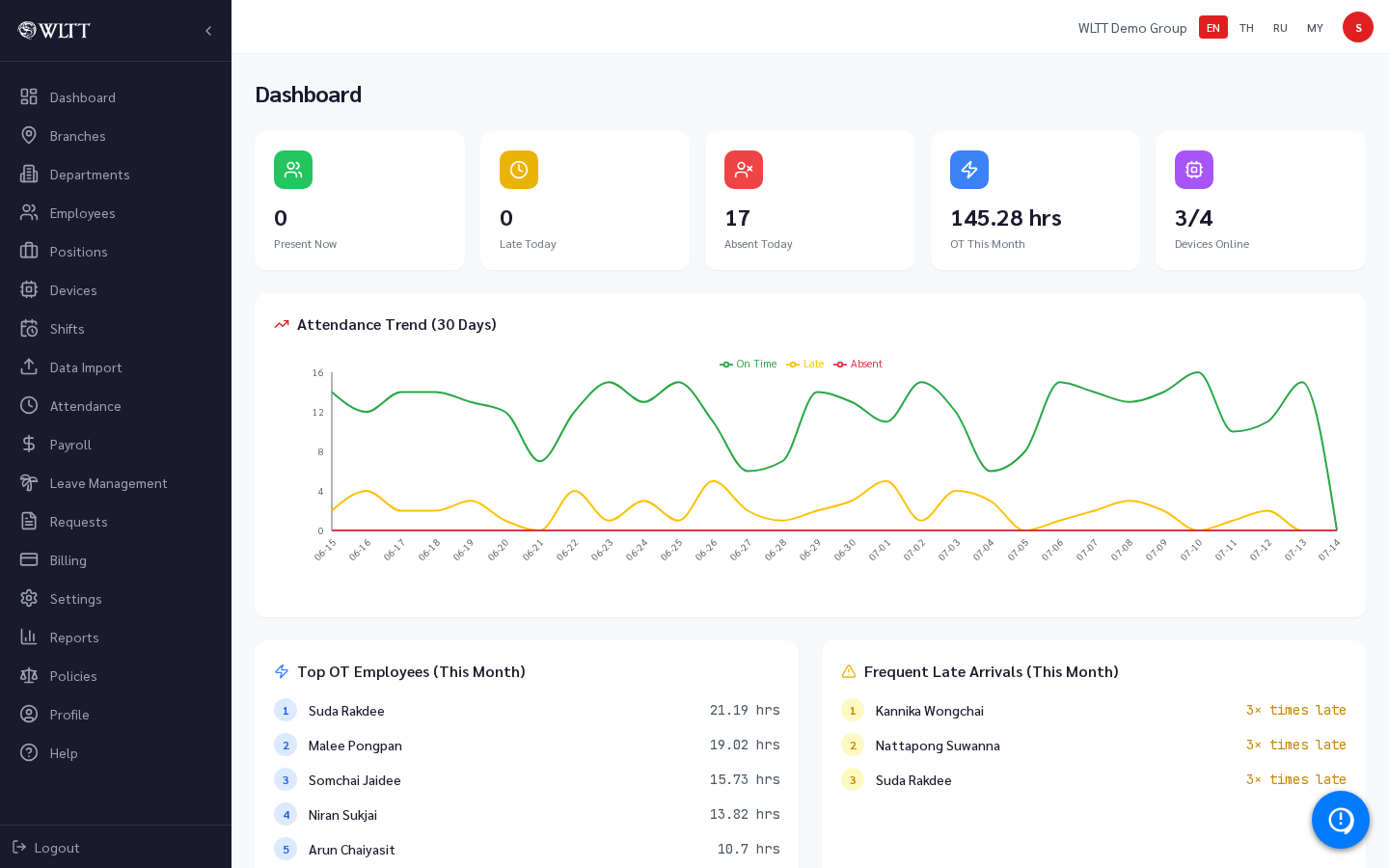Open the blue floating feedback button
Screen dimensions: 1389x868
pos(1341,820)
